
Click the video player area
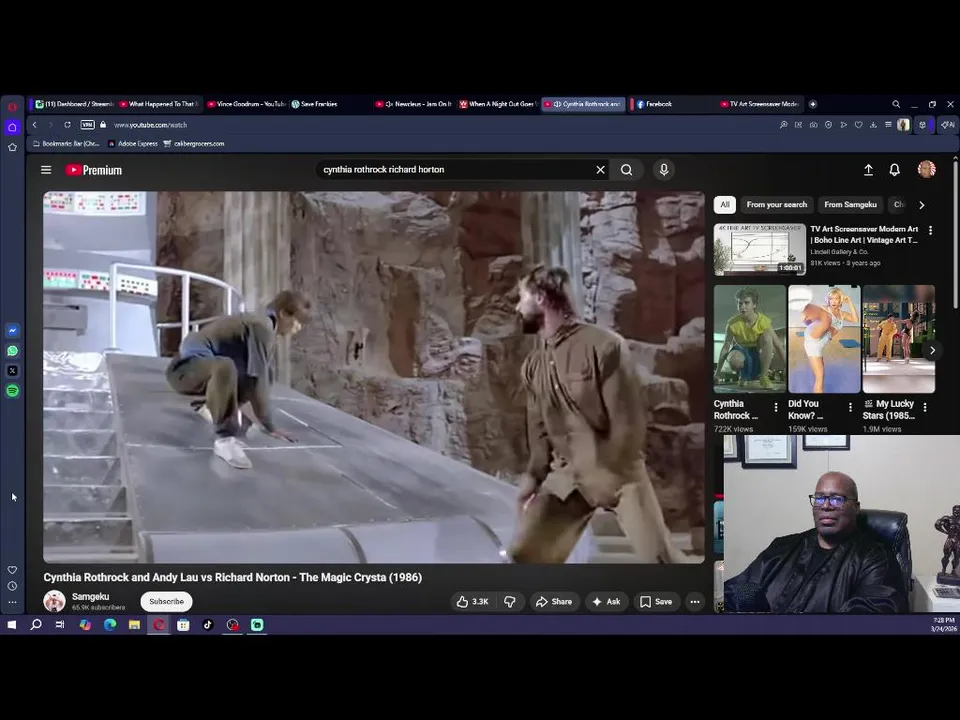tap(373, 377)
